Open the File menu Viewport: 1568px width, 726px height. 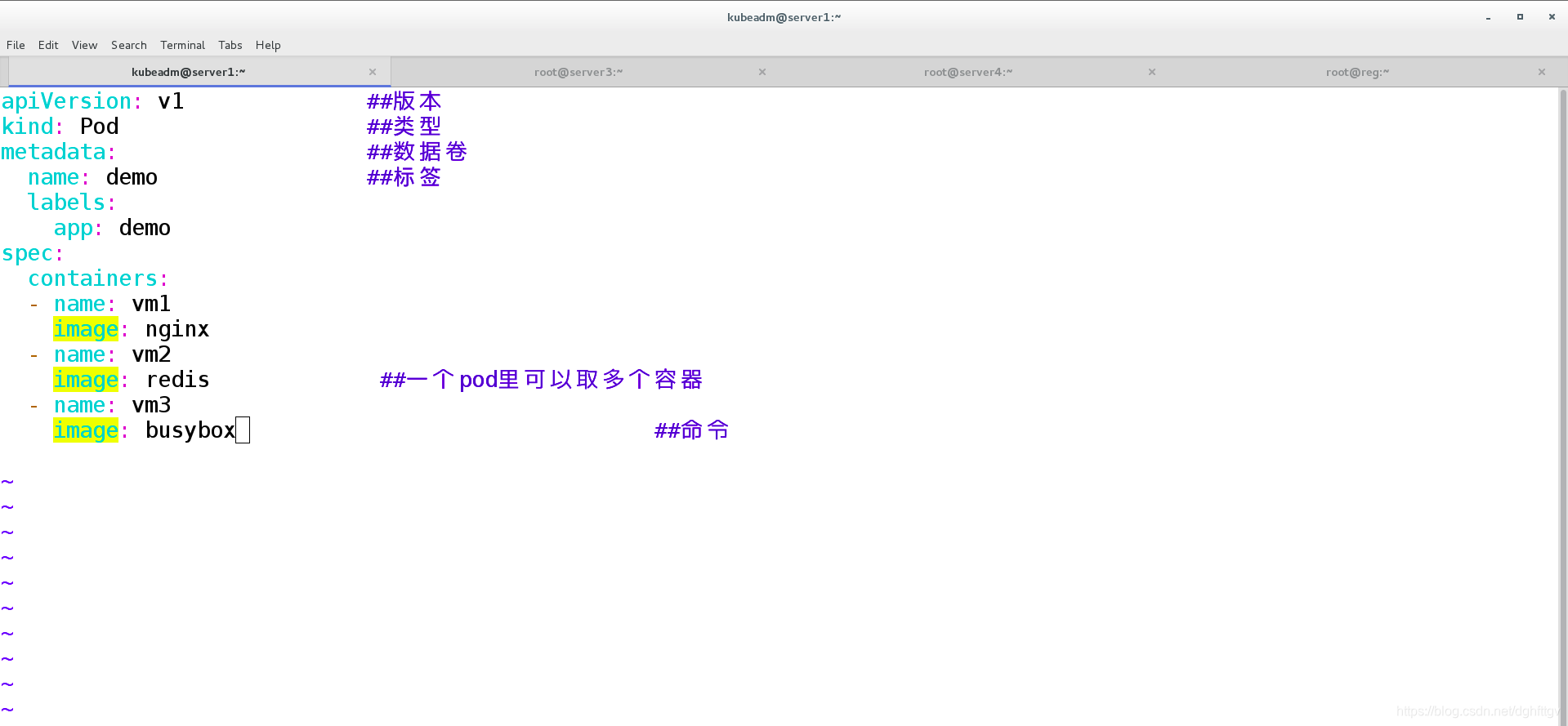16,45
